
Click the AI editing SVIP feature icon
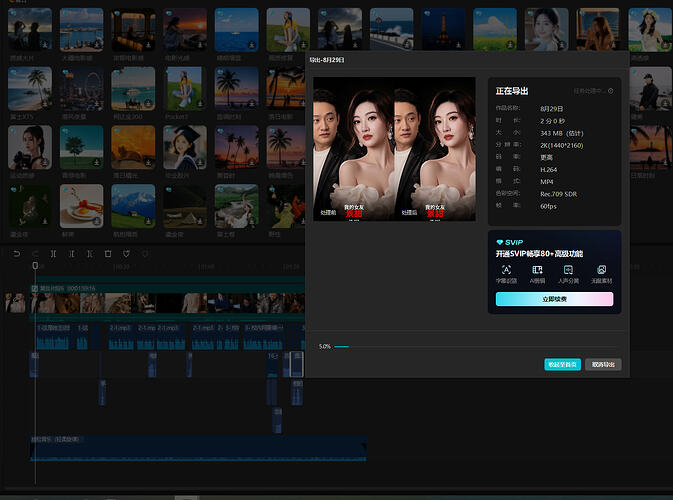[537, 270]
